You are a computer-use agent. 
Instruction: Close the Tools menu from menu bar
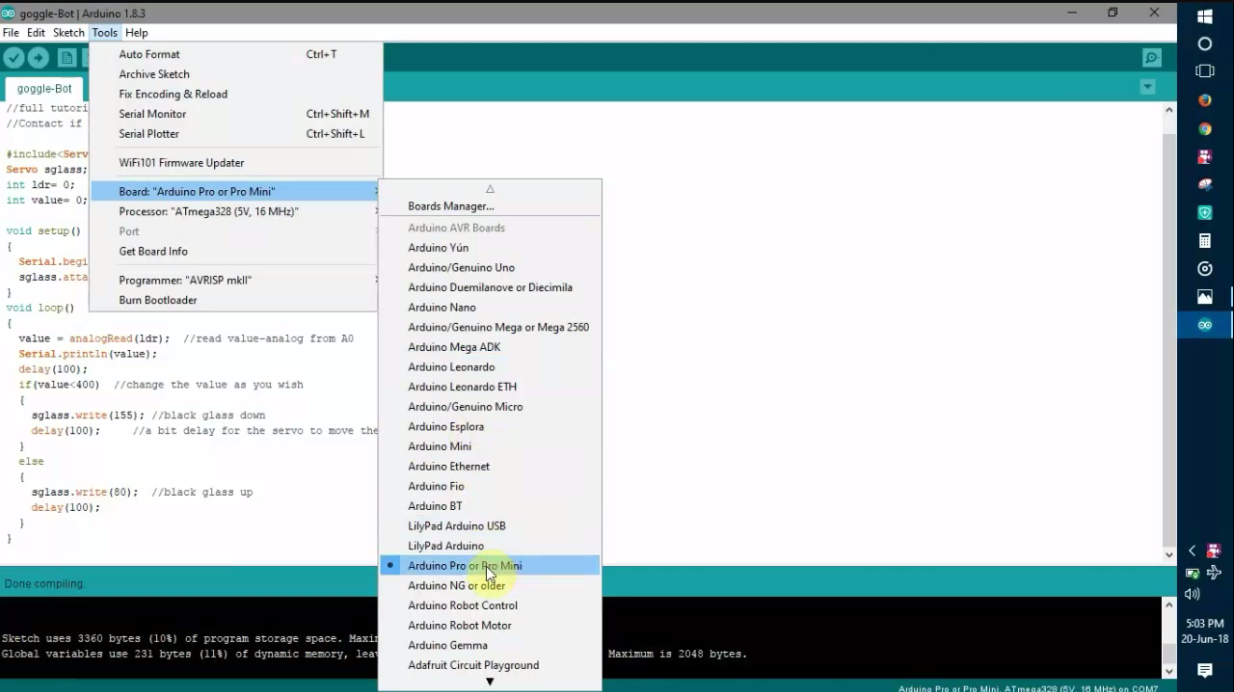(105, 33)
